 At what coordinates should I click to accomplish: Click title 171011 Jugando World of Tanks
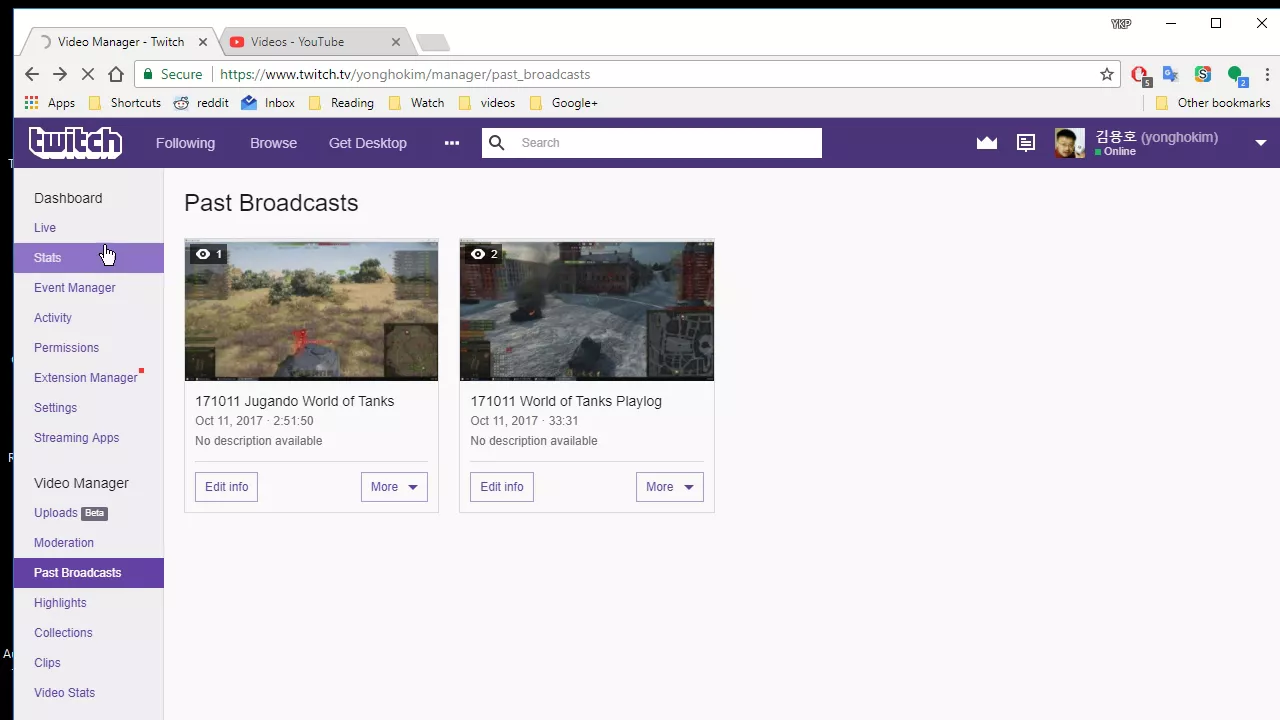tap(294, 401)
